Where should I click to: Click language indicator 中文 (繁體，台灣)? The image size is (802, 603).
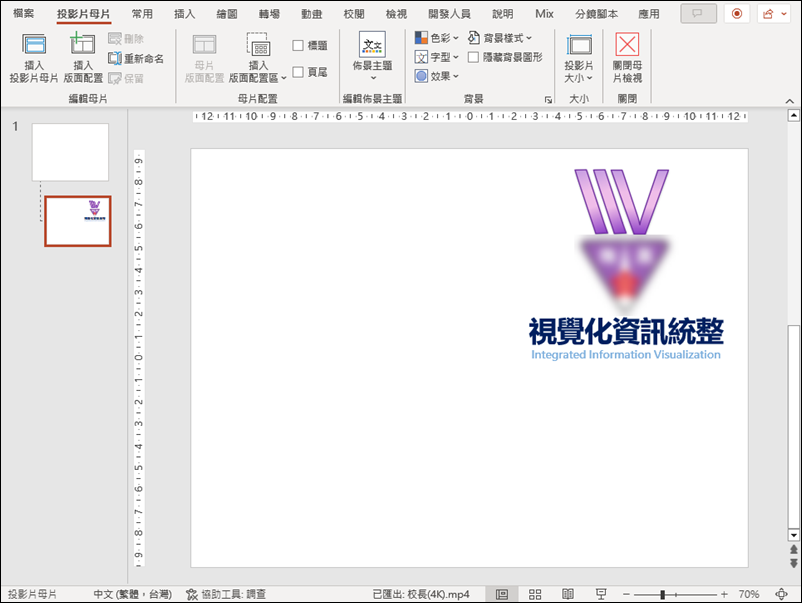tap(132, 594)
